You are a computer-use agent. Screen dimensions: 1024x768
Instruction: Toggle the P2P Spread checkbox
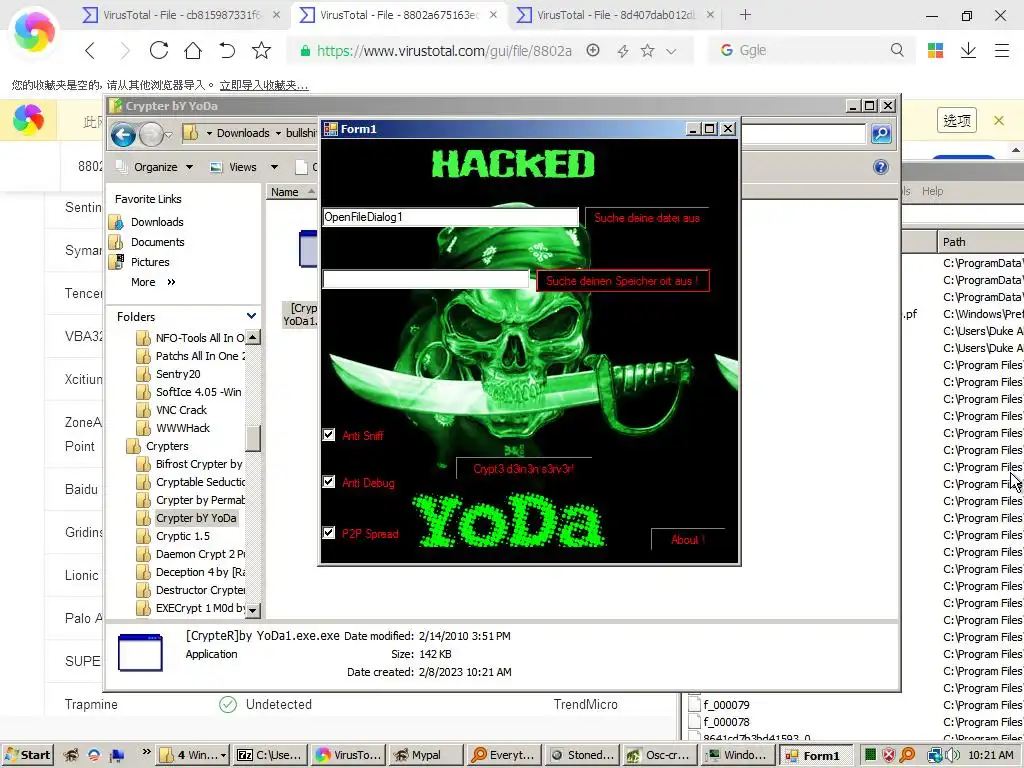click(x=329, y=533)
